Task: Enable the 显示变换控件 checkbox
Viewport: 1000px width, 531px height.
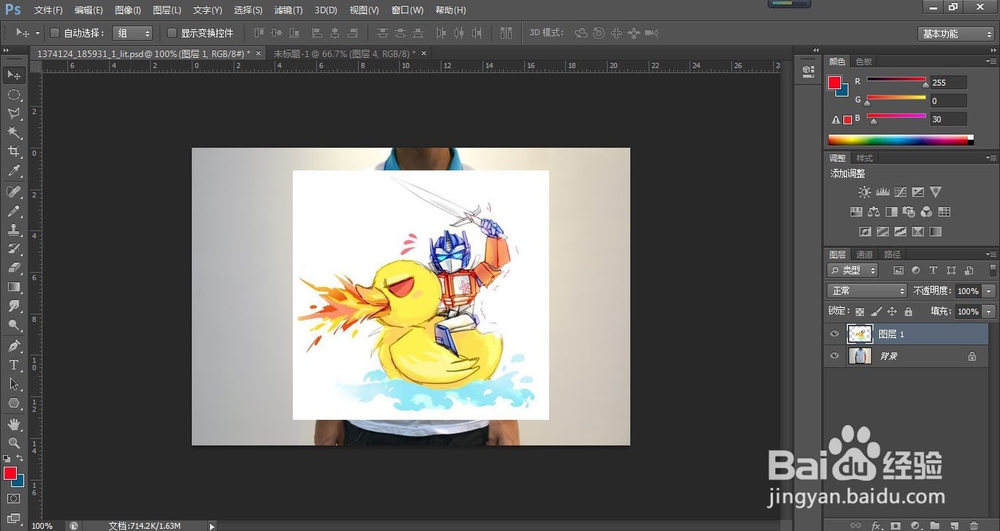Action: tap(172, 33)
